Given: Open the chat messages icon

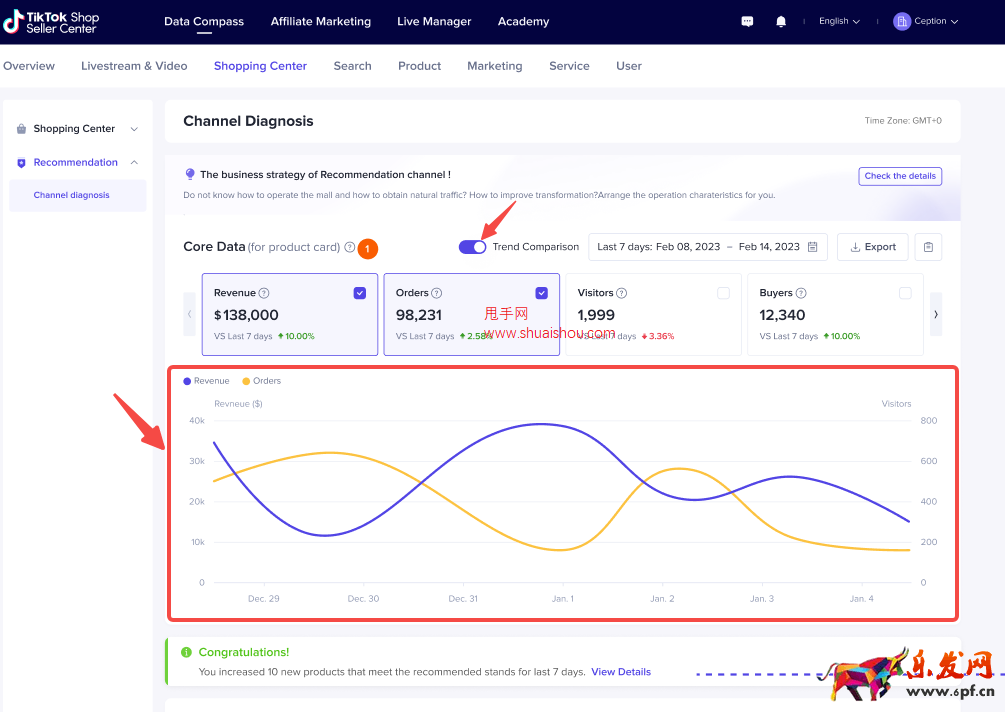Looking at the screenshot, I should click(x=747, y=21).
